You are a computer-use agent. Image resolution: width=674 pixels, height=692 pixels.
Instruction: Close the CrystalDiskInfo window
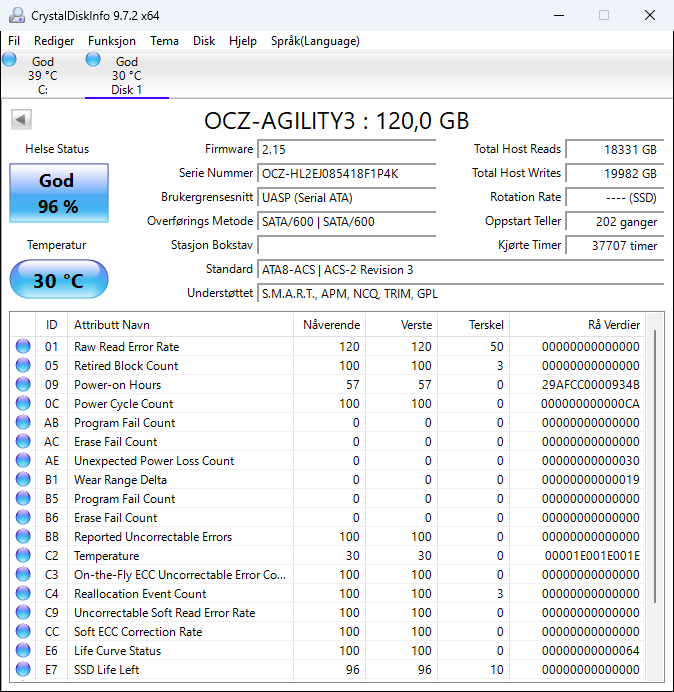coord(650,15)
